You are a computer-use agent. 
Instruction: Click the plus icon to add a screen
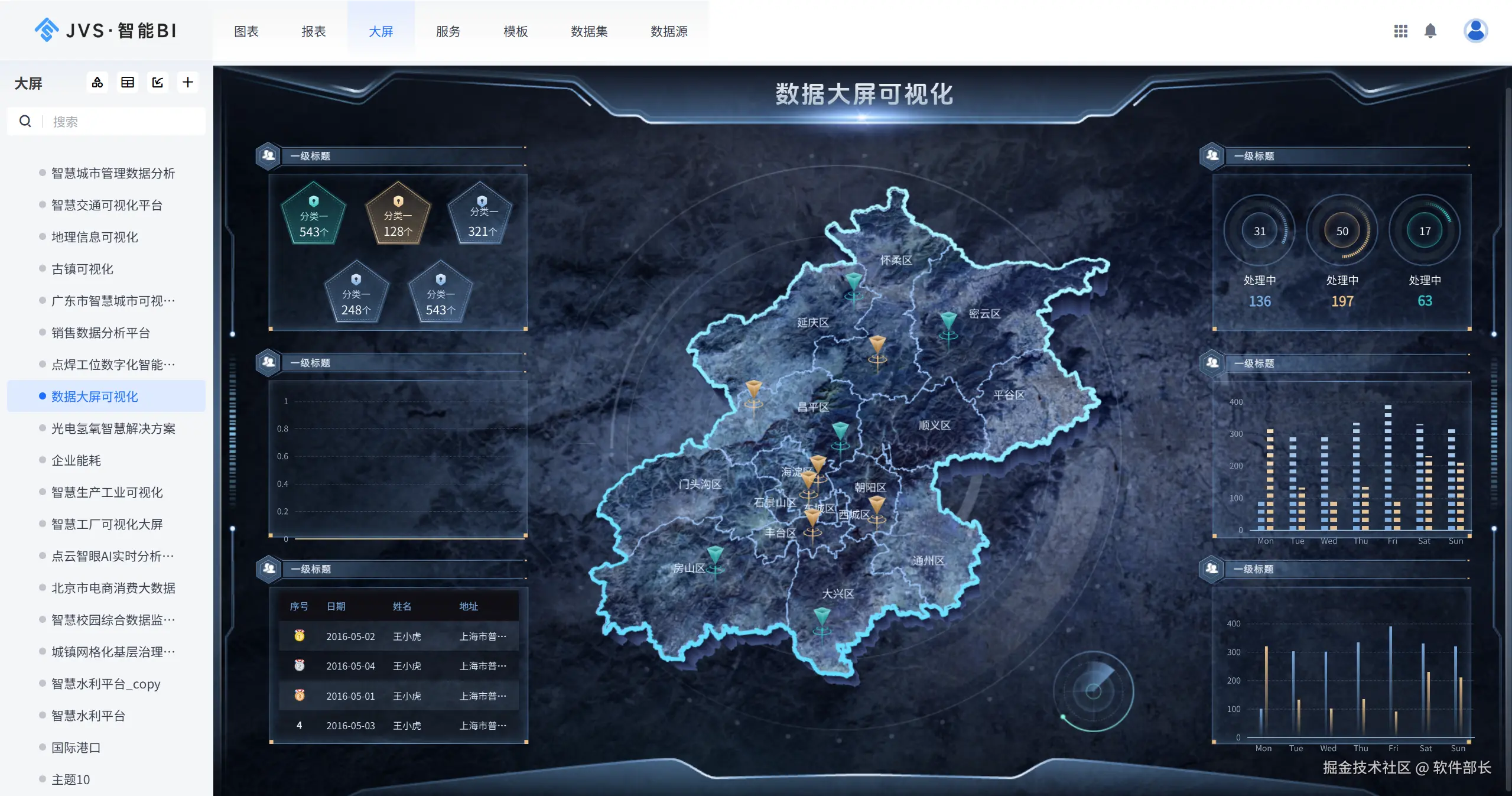(188, 83)
